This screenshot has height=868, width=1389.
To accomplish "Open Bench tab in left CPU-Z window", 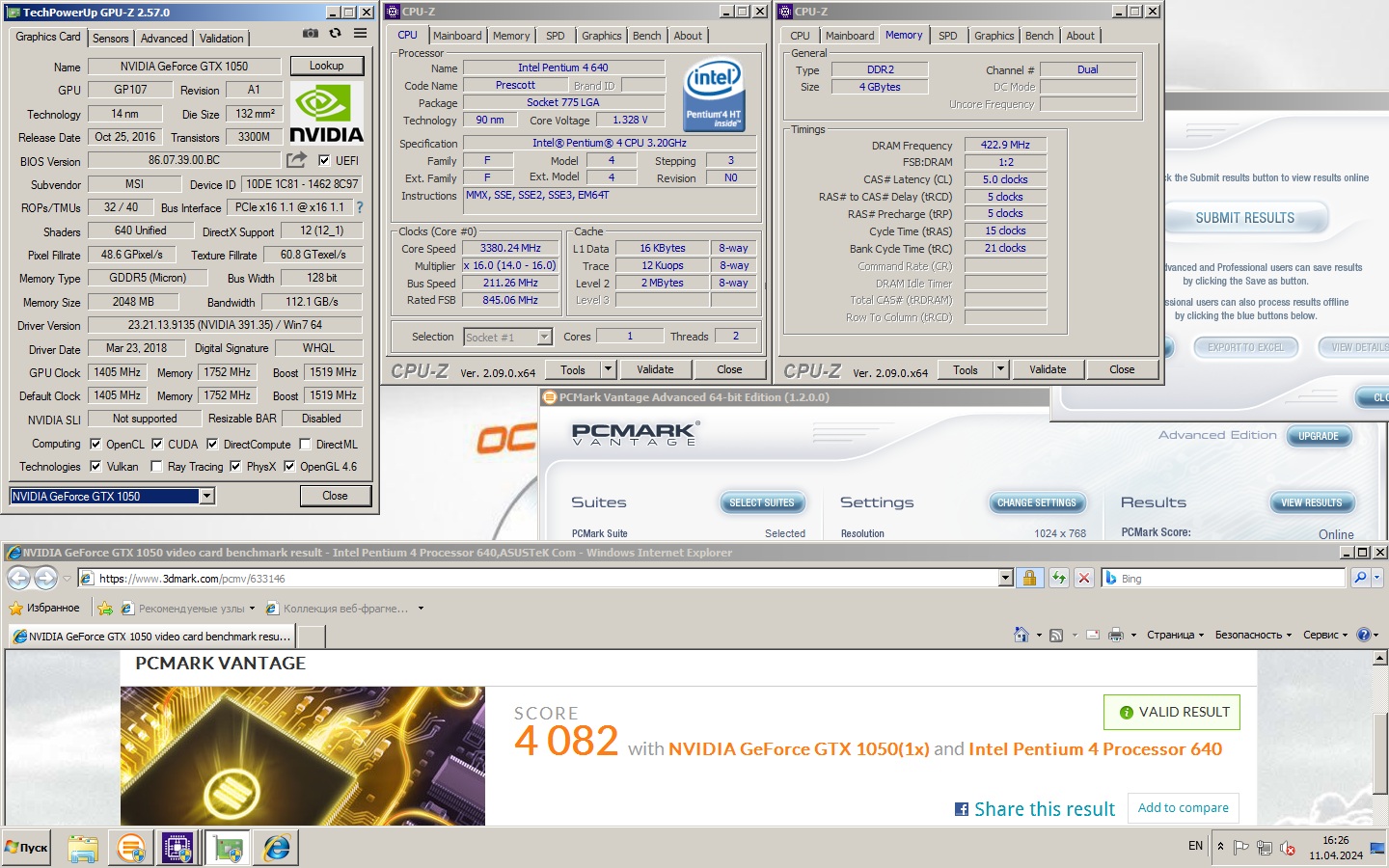I will (x=647, y=36).
